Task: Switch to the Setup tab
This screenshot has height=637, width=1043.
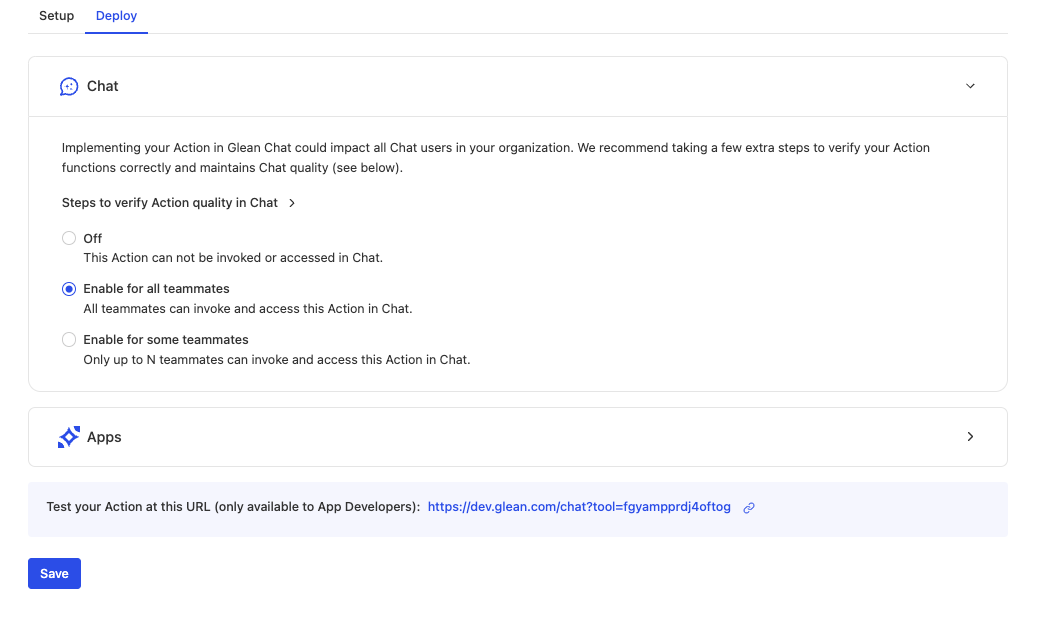Action: click(x=56, y=16)
